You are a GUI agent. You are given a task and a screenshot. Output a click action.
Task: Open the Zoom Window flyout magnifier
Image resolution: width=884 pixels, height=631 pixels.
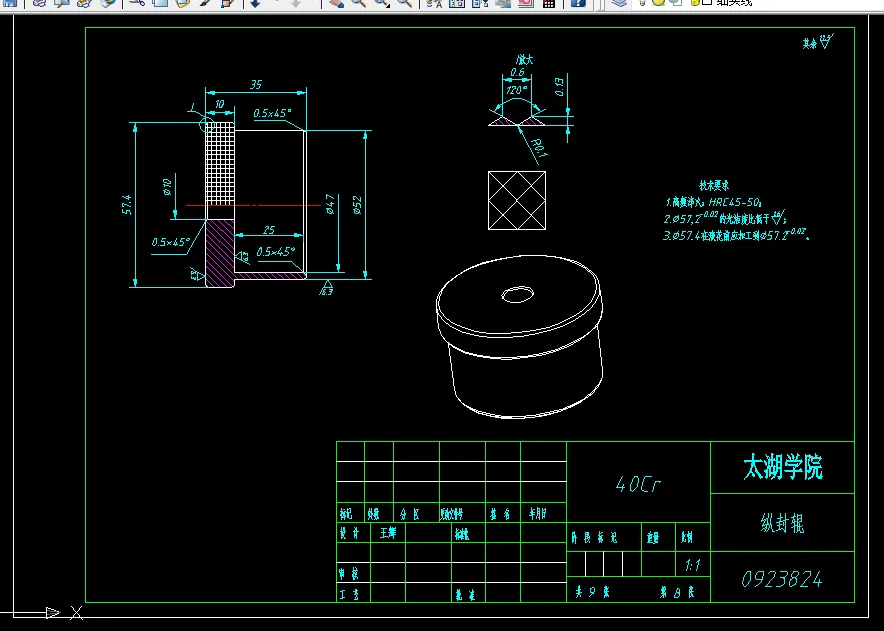(382, 3)
